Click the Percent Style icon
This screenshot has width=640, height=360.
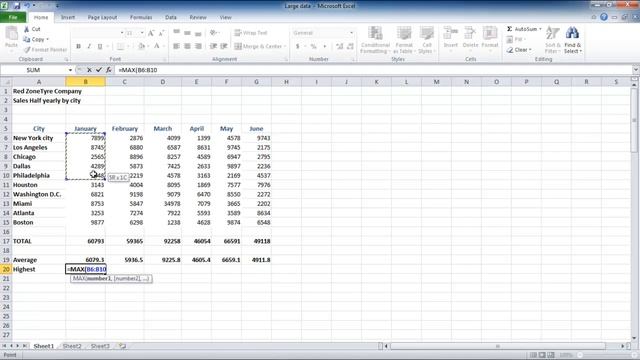click(313, 47)
